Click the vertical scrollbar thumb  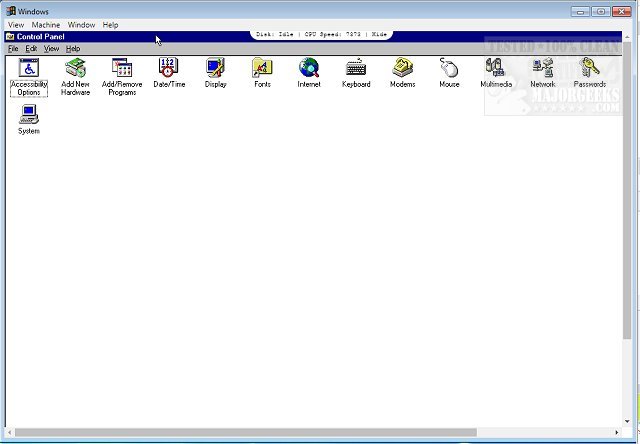tap(627, 192)
